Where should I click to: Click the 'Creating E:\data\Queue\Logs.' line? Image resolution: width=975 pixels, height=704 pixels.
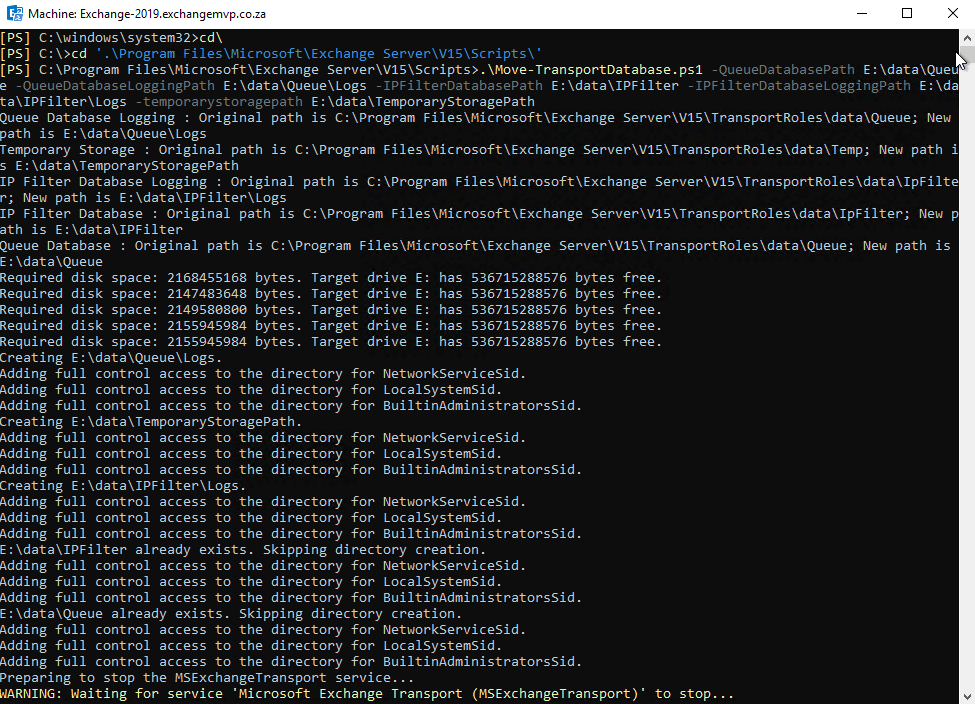point(111,358)
